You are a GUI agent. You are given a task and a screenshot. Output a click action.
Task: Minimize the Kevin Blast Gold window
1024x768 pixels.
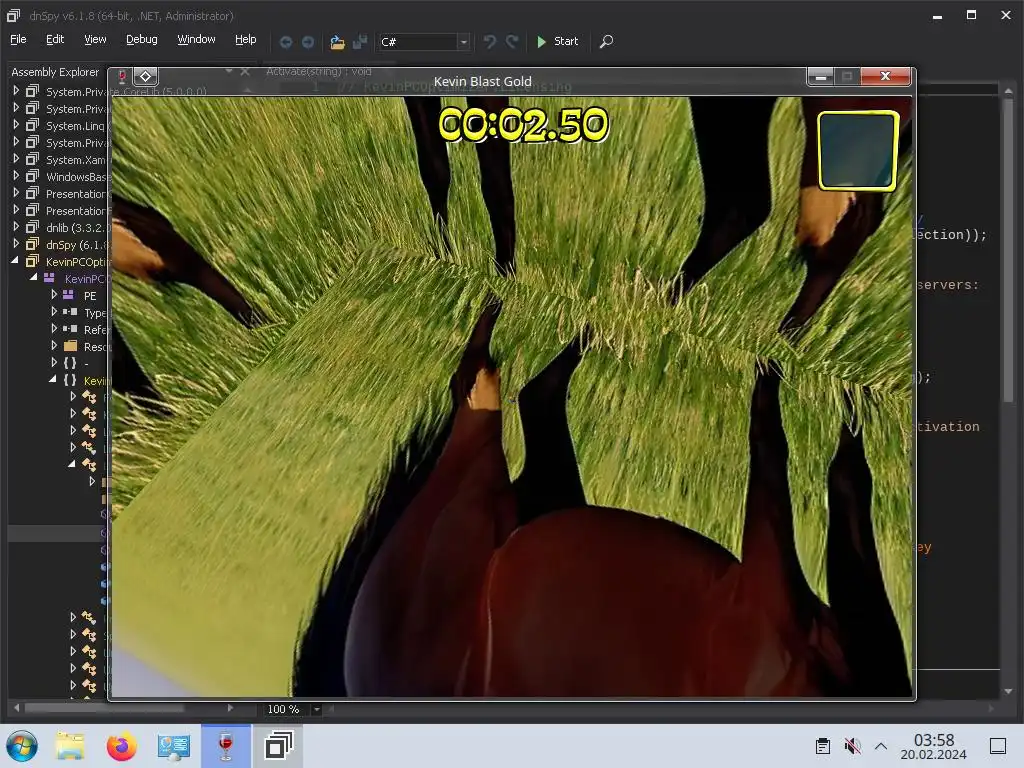coord(820,77)
